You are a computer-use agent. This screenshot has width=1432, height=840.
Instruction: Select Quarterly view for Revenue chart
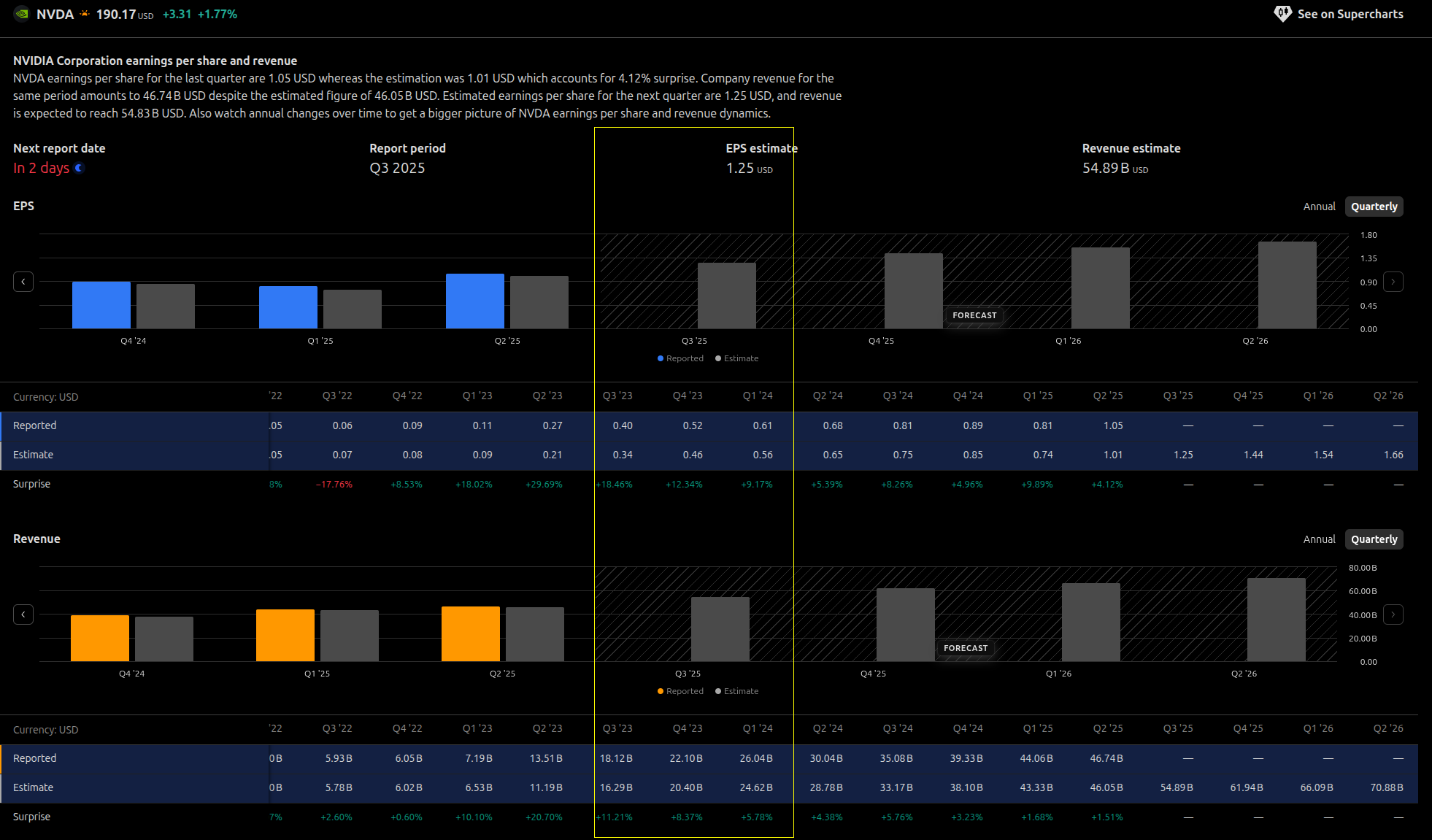(1374, 539)
